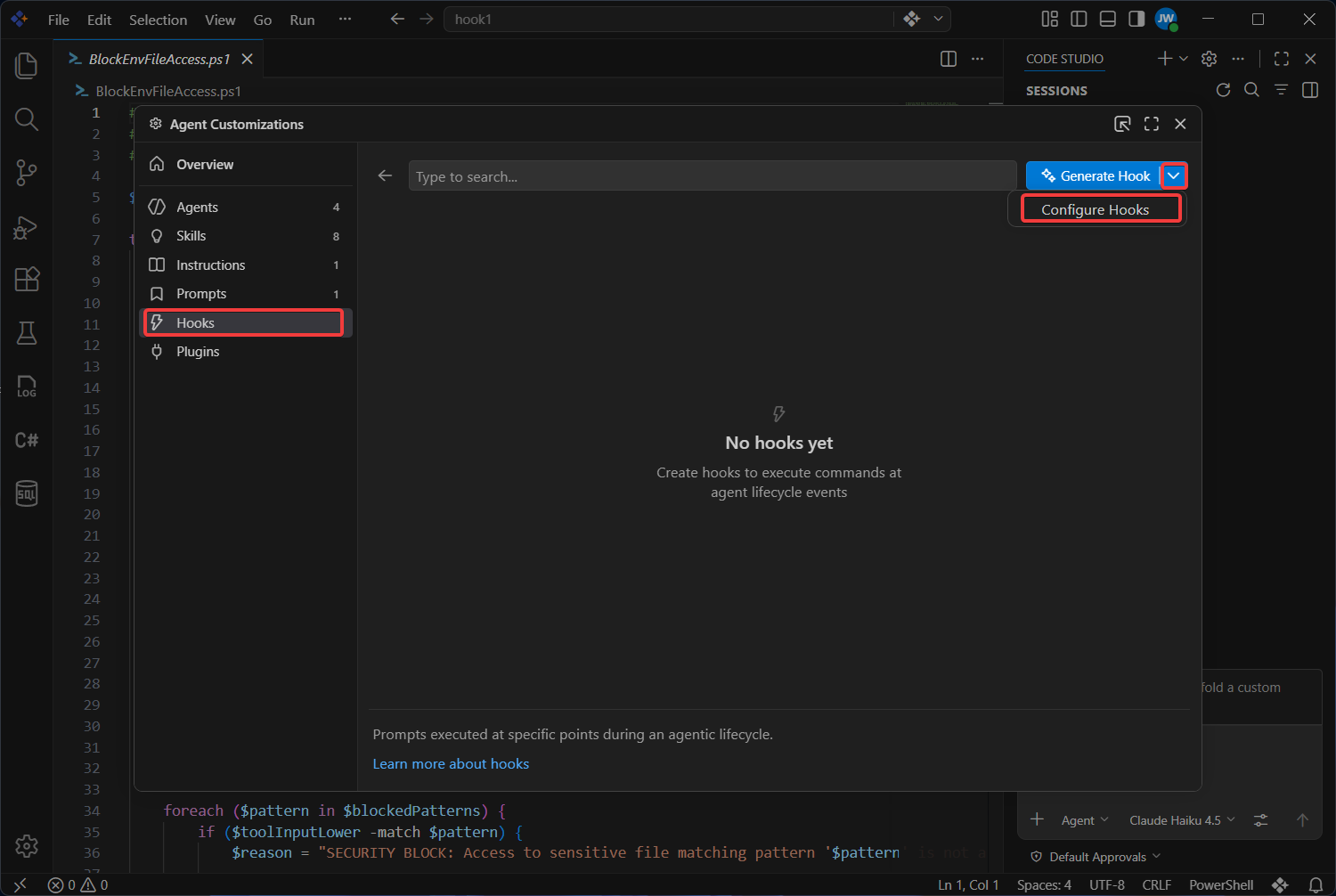Screen dimensions: 1336x896
Task: Toggle bottom panel visibility
Action: pos(1108,19)
